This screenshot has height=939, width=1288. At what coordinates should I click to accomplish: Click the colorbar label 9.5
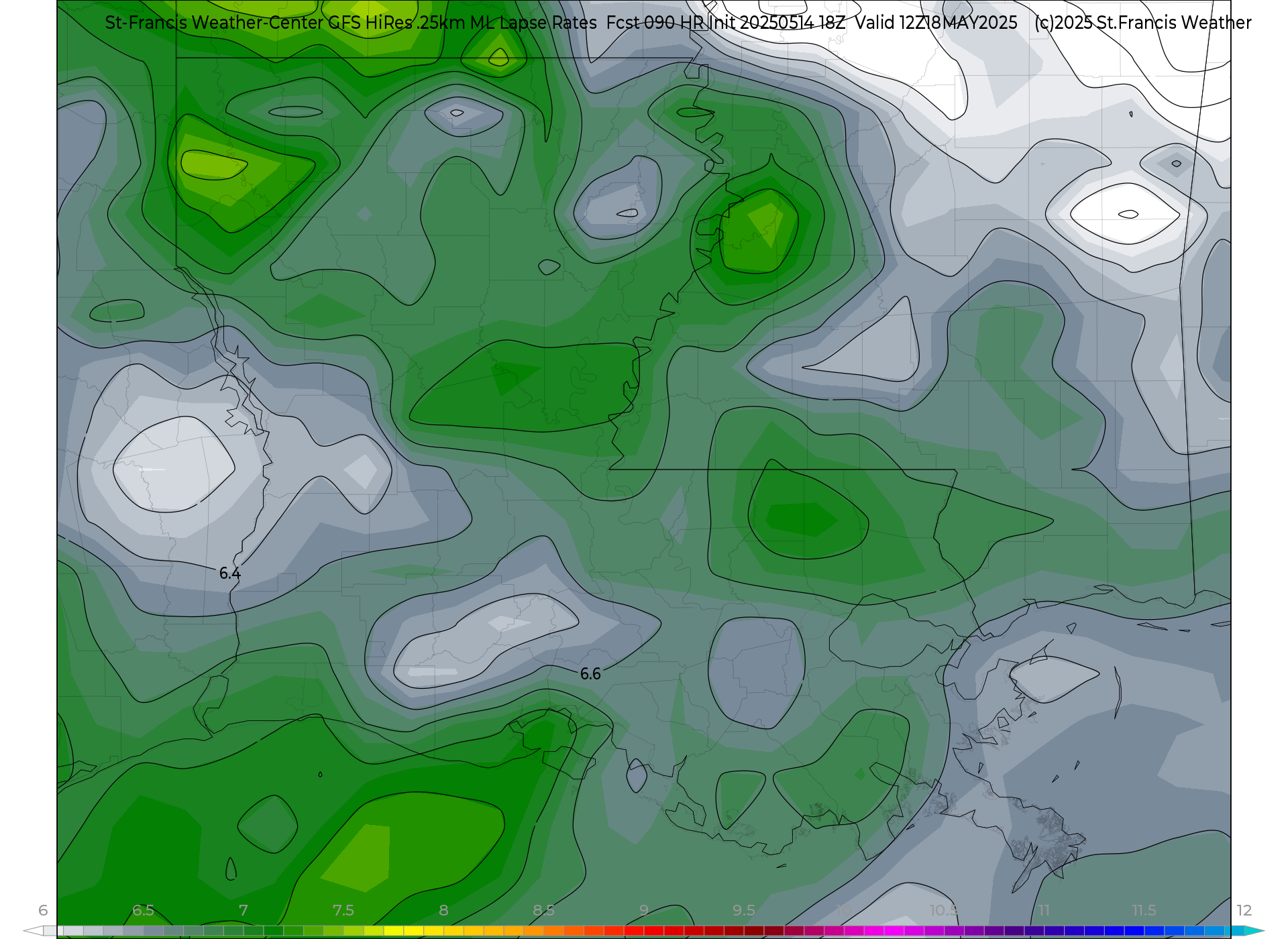(744, 910)
